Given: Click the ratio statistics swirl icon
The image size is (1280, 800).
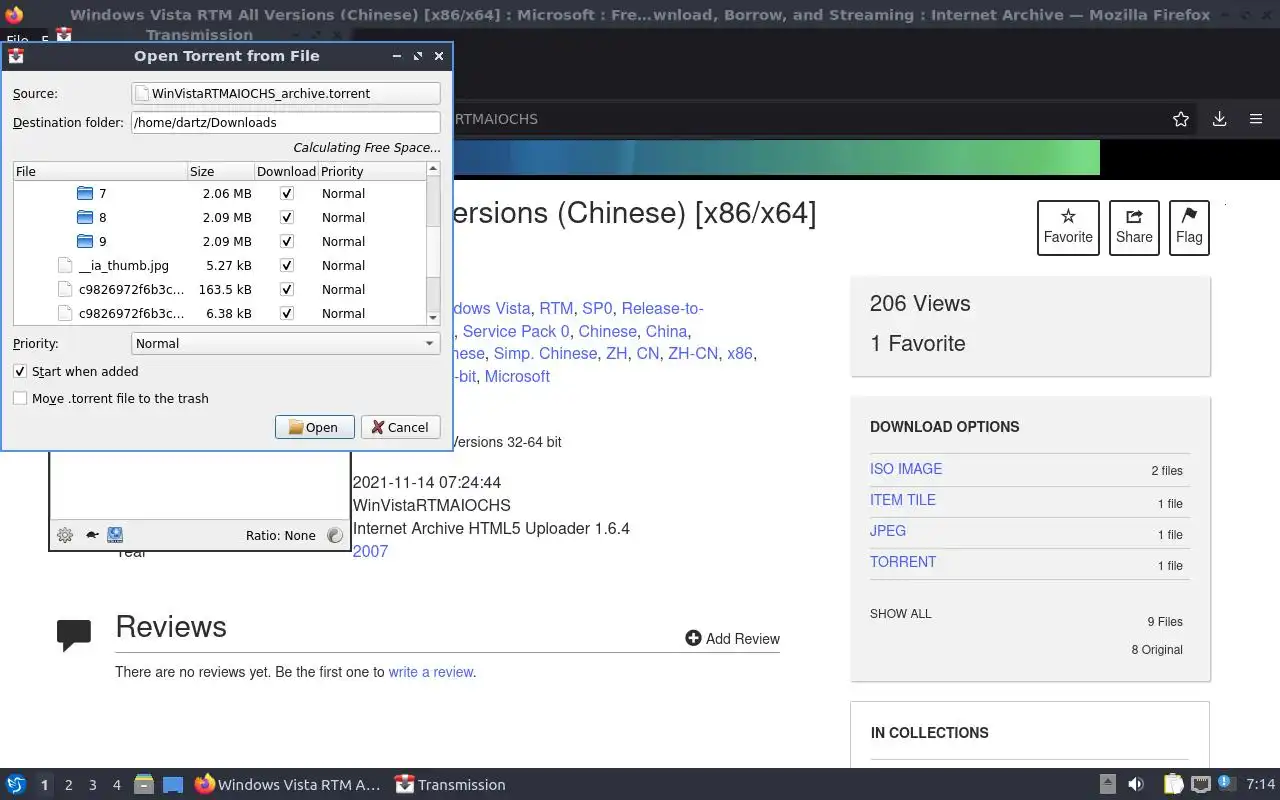Looking at the screenshot, I should click(x=335, y=535).
